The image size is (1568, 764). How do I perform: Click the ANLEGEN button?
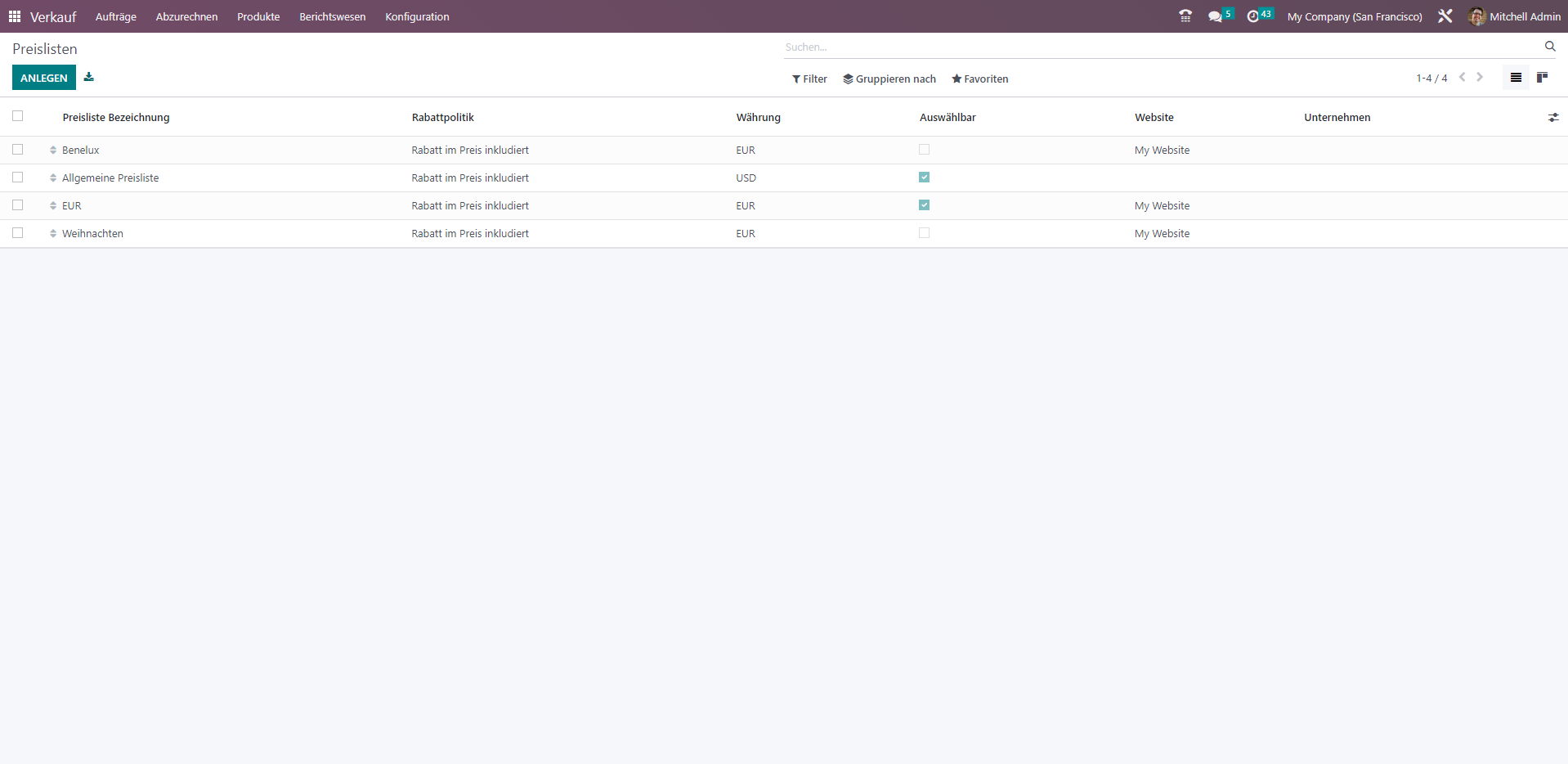click(44, 78)
